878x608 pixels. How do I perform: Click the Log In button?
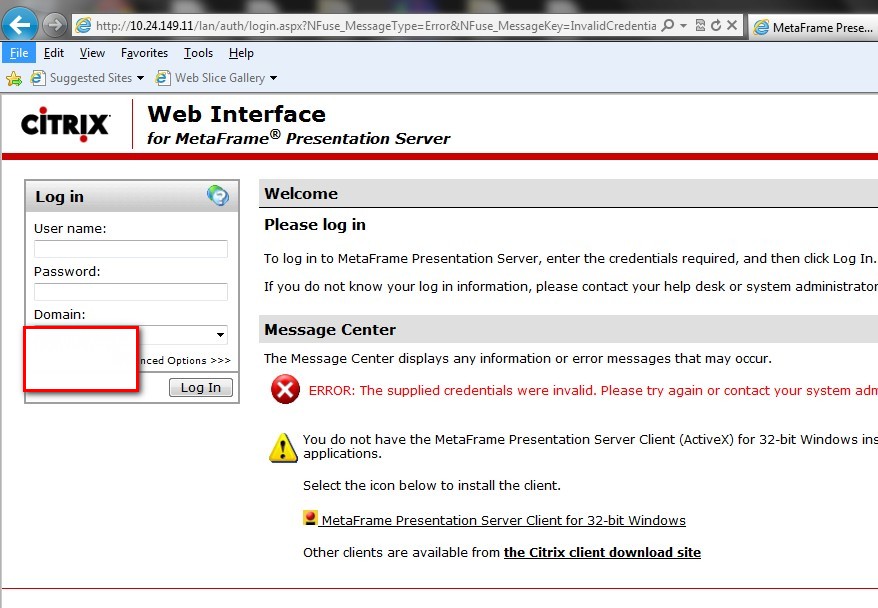pyautogui.click(x=200, y=387)
